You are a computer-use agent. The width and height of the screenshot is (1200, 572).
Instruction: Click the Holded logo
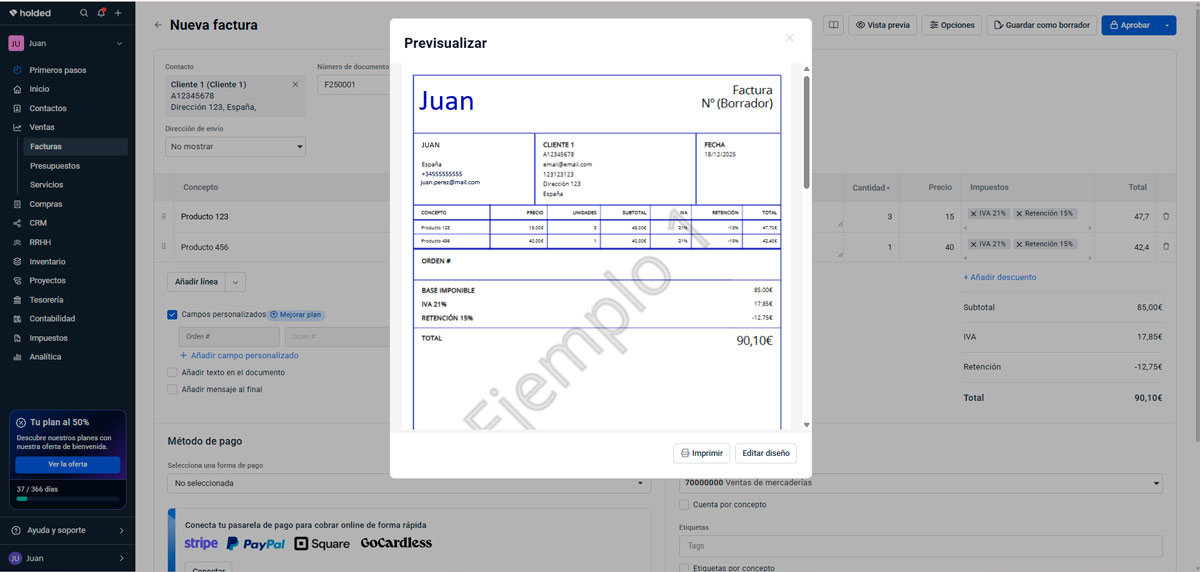coord(30,13)
